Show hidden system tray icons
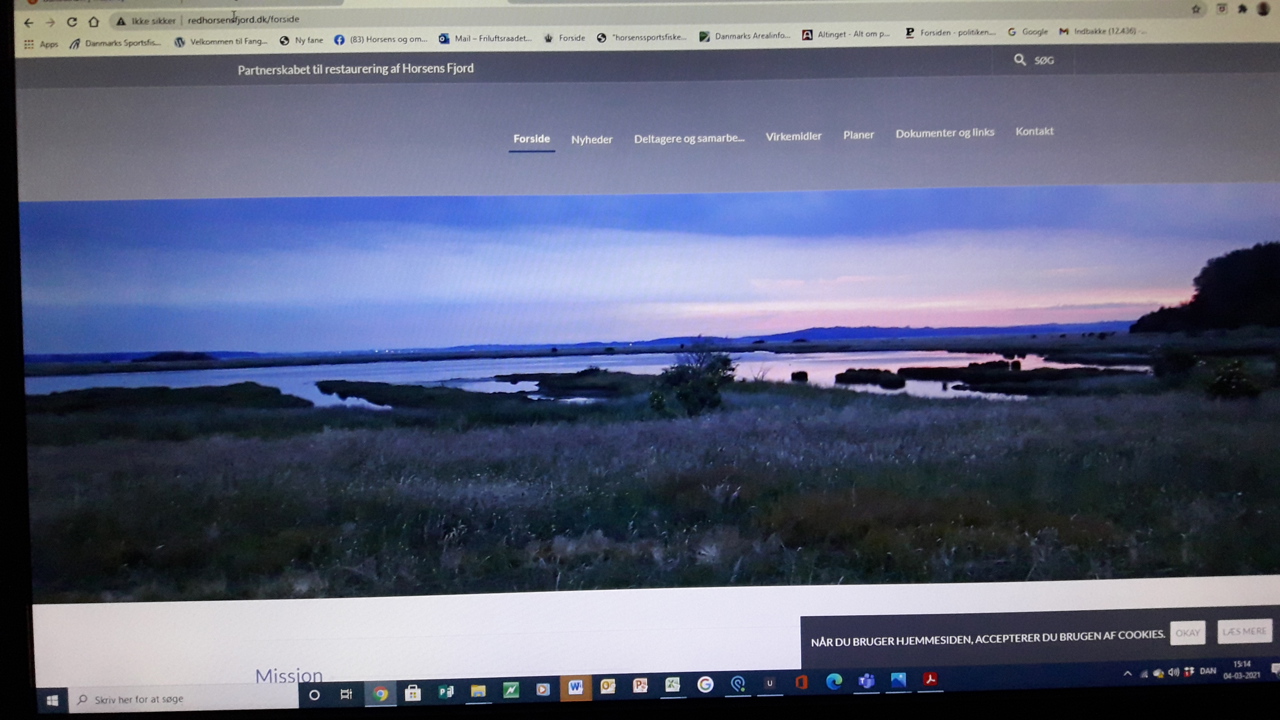This screenshot has height=720, width=1280. pos(1127,674)
